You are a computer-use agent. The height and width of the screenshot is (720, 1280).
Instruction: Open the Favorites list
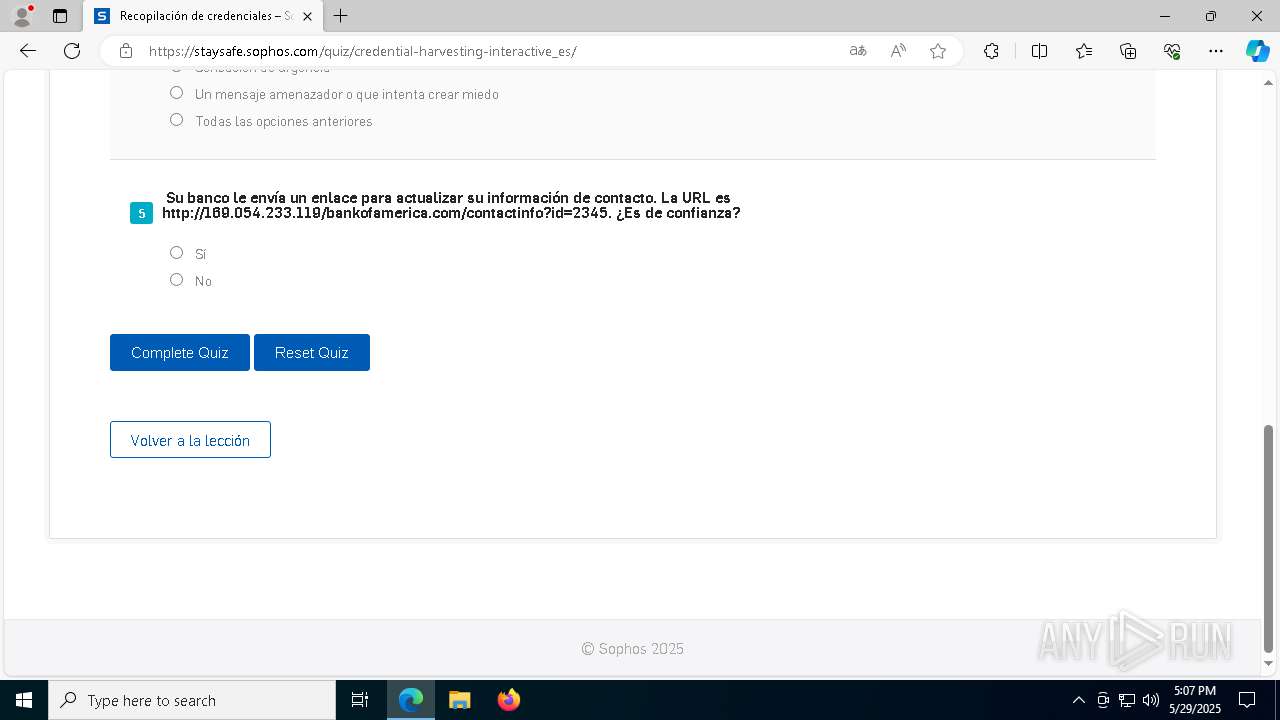pyautogui.click(x=1084, y=51)
